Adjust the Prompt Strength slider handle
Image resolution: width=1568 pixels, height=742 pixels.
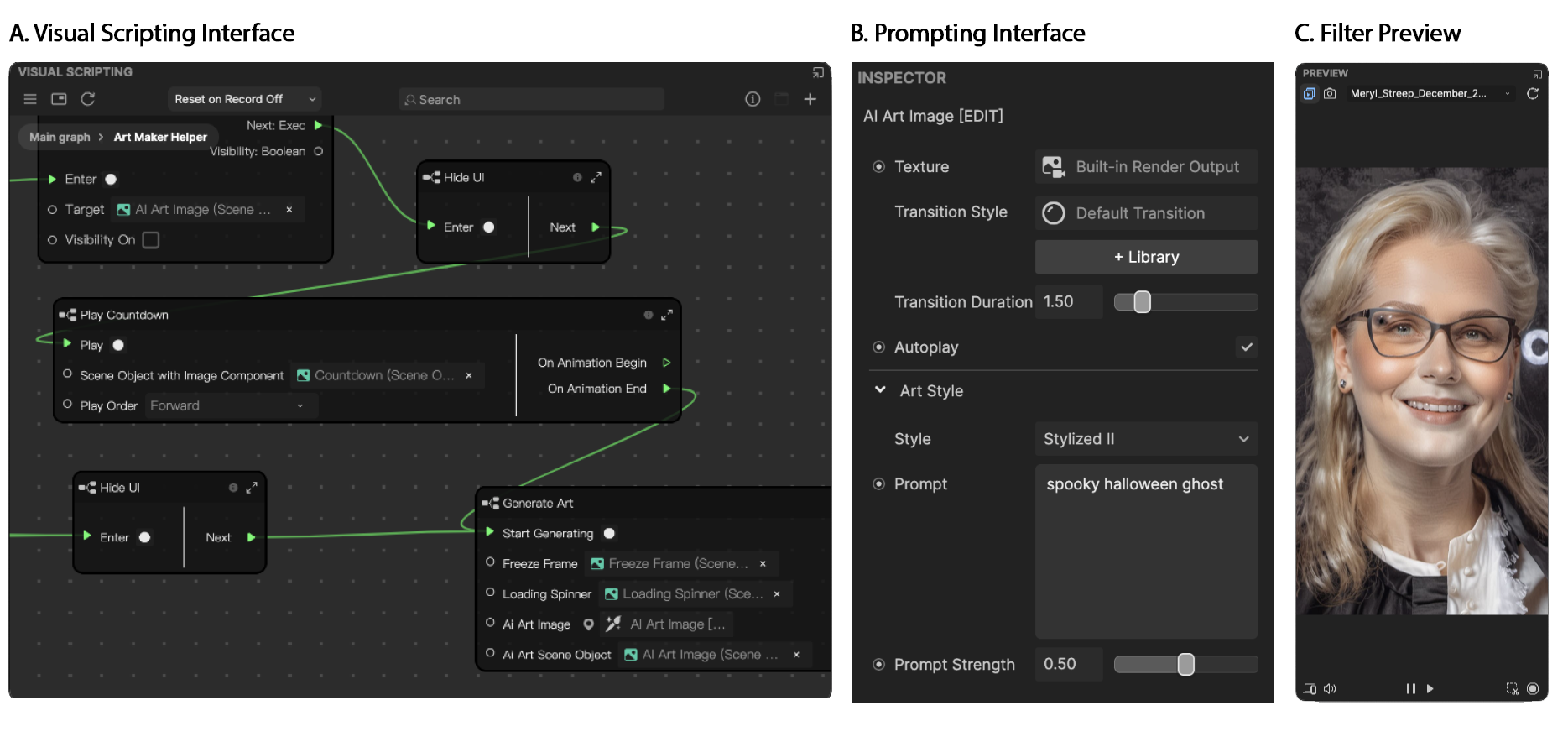coord(1185,664)
